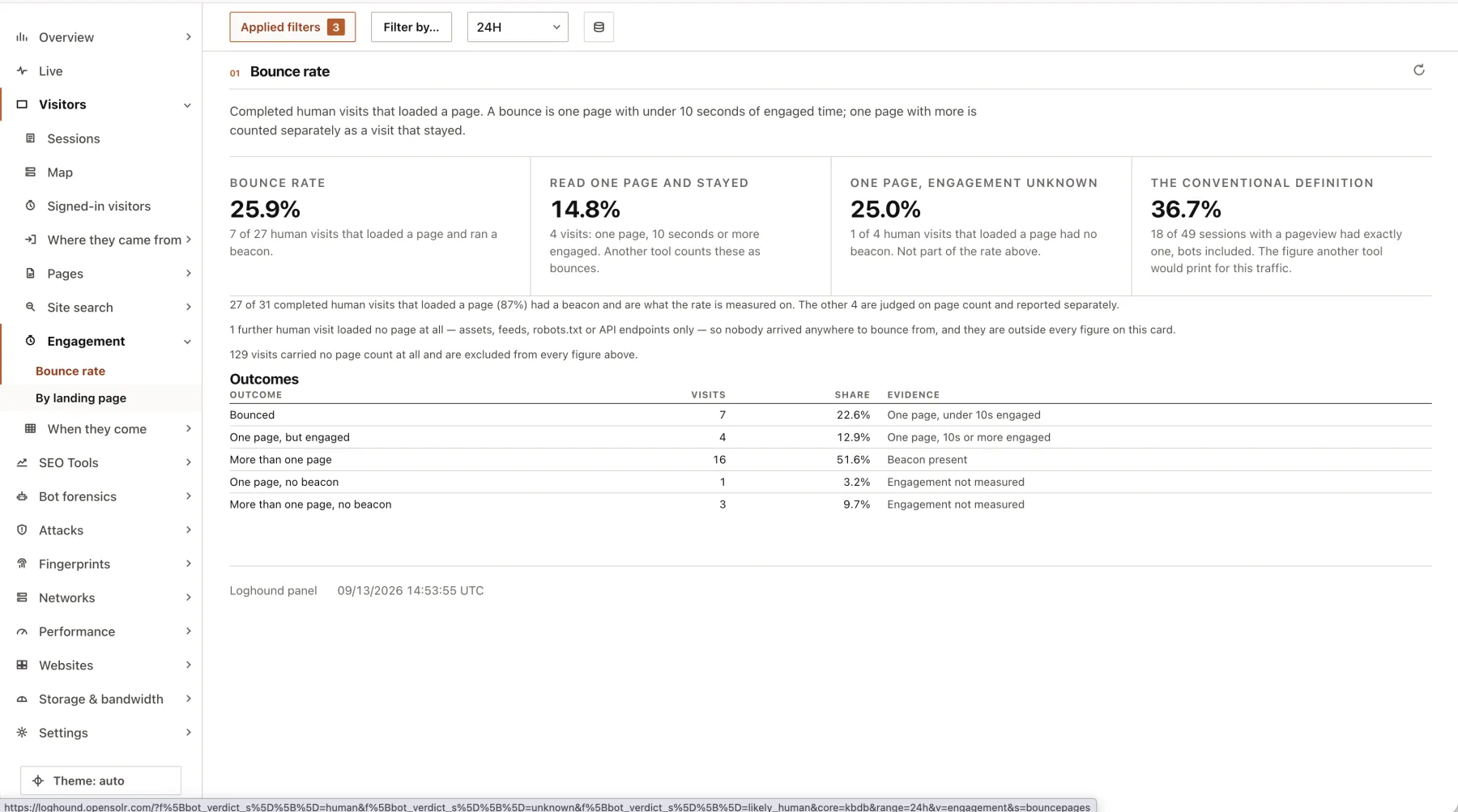Click the Theme: auto button
This screenshot has height=812, width=1458.
pyautogui.click(x=100, y=781)
